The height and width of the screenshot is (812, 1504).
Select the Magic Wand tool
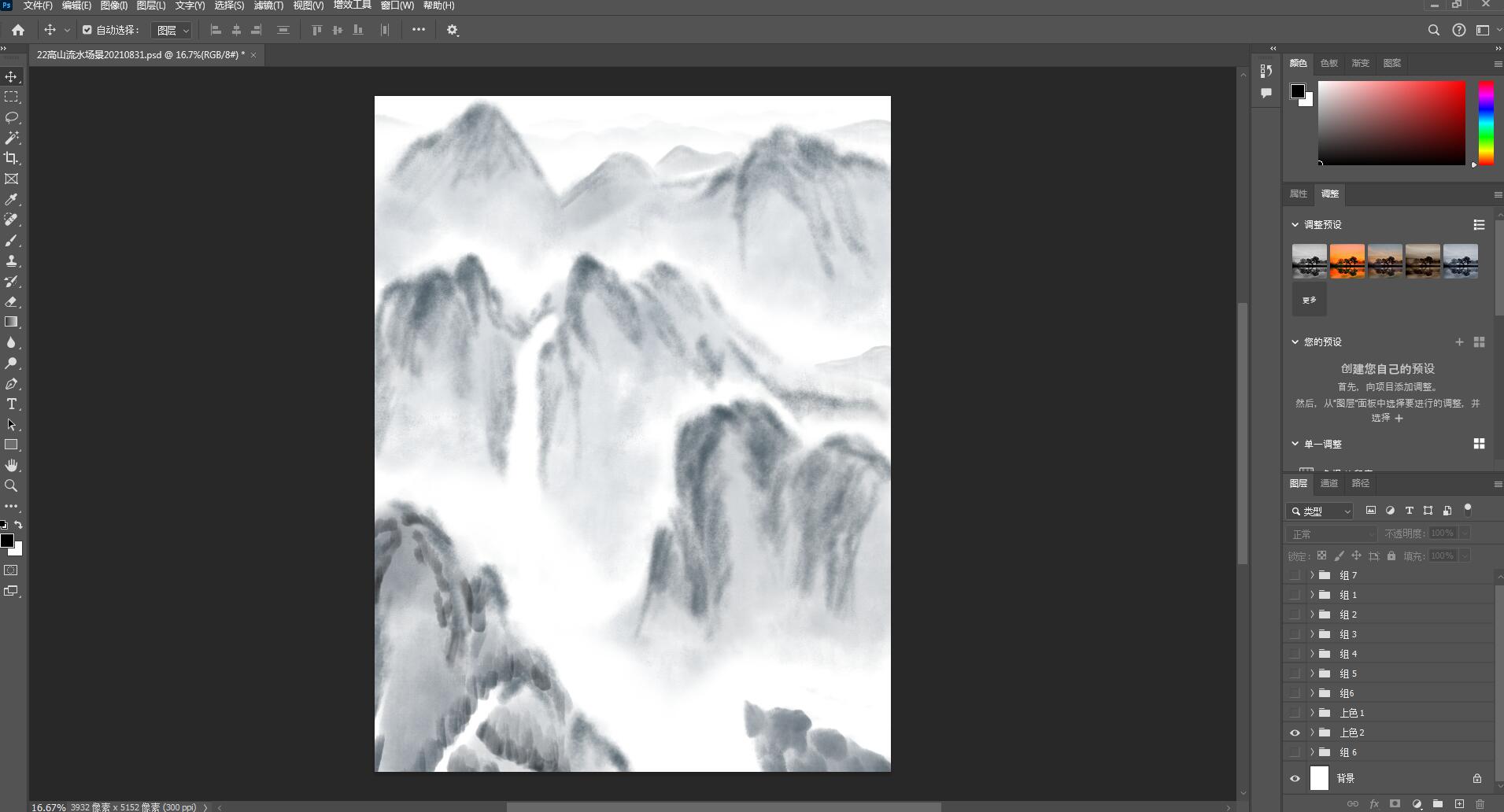coord(11,138)
